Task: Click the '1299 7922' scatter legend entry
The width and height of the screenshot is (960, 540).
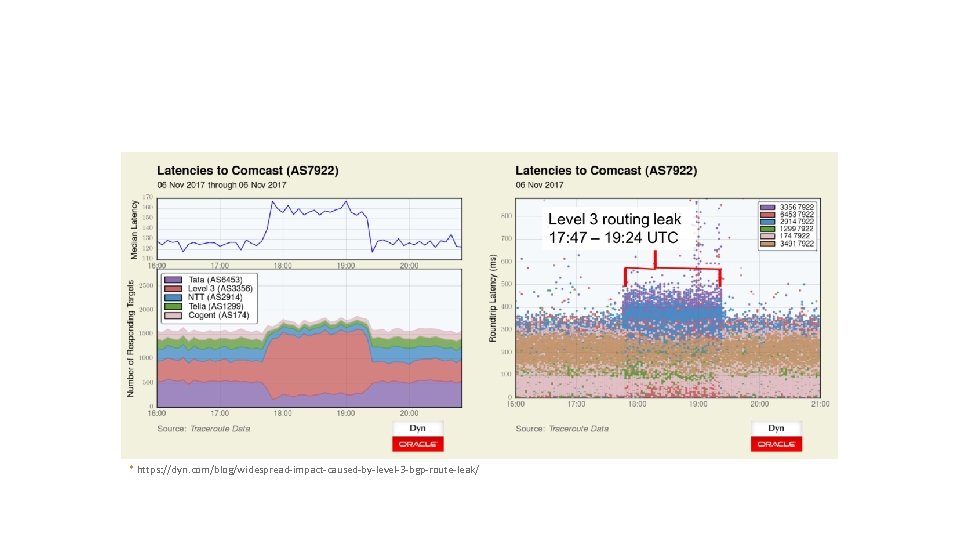Action: point(787,229)
